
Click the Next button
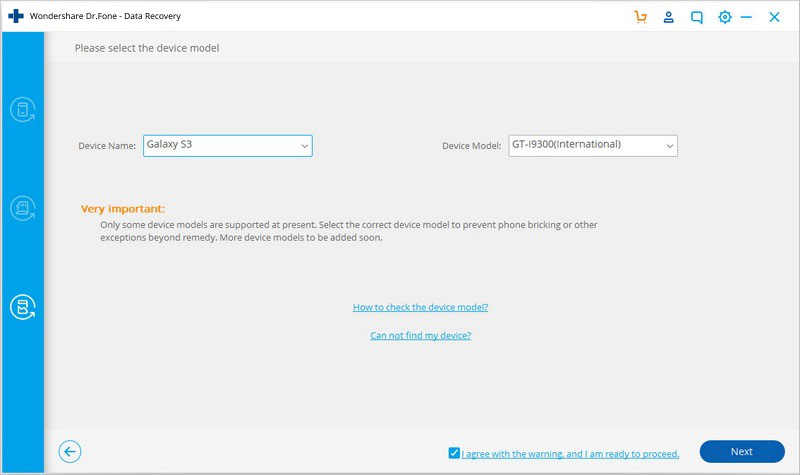[x=742, y=452]
